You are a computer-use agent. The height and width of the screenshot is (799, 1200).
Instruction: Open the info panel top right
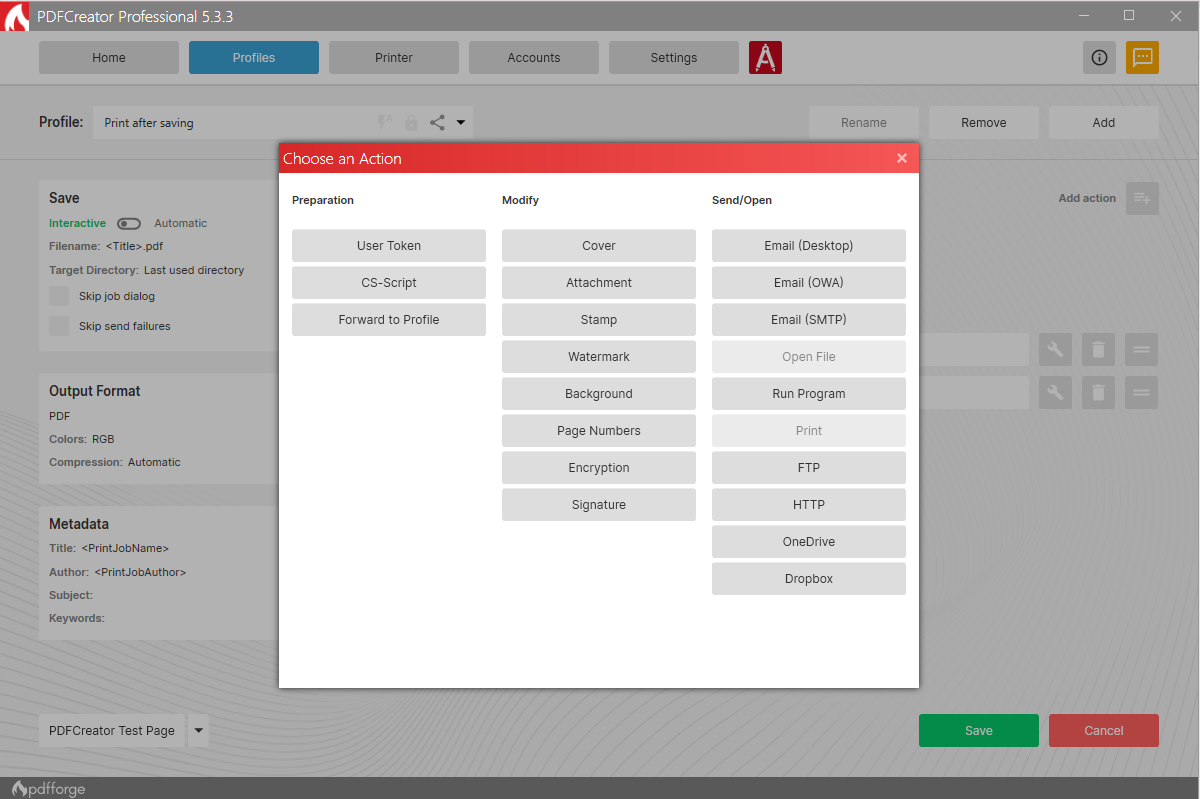coord(1099,57)
